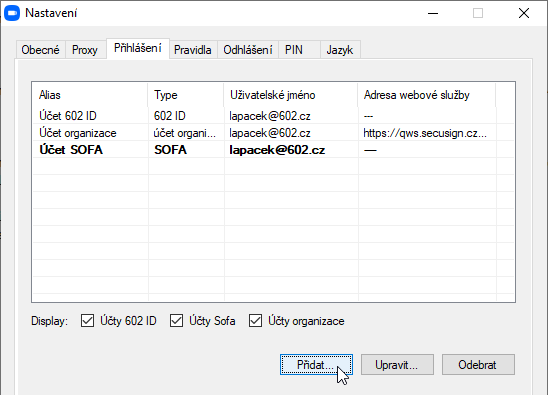Open the Proxy tab

pyautogui.click(x=85, y=50)
